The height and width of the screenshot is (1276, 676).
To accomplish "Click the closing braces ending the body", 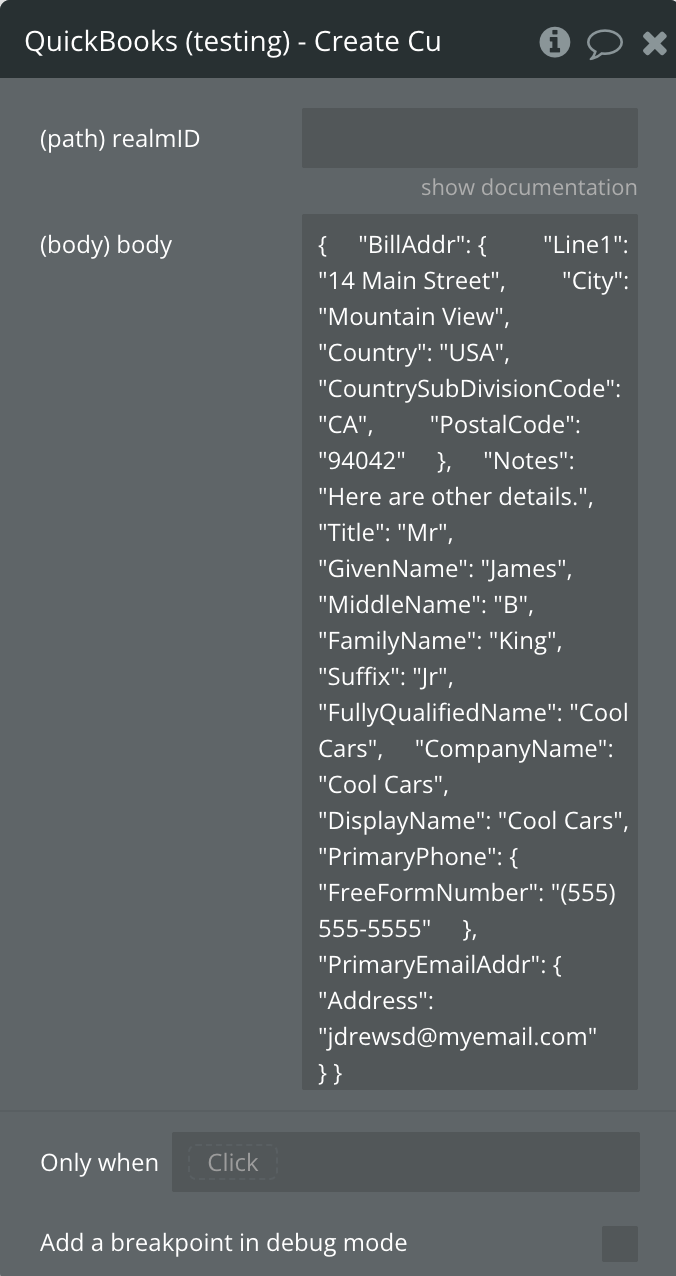I will (330, 1073).
